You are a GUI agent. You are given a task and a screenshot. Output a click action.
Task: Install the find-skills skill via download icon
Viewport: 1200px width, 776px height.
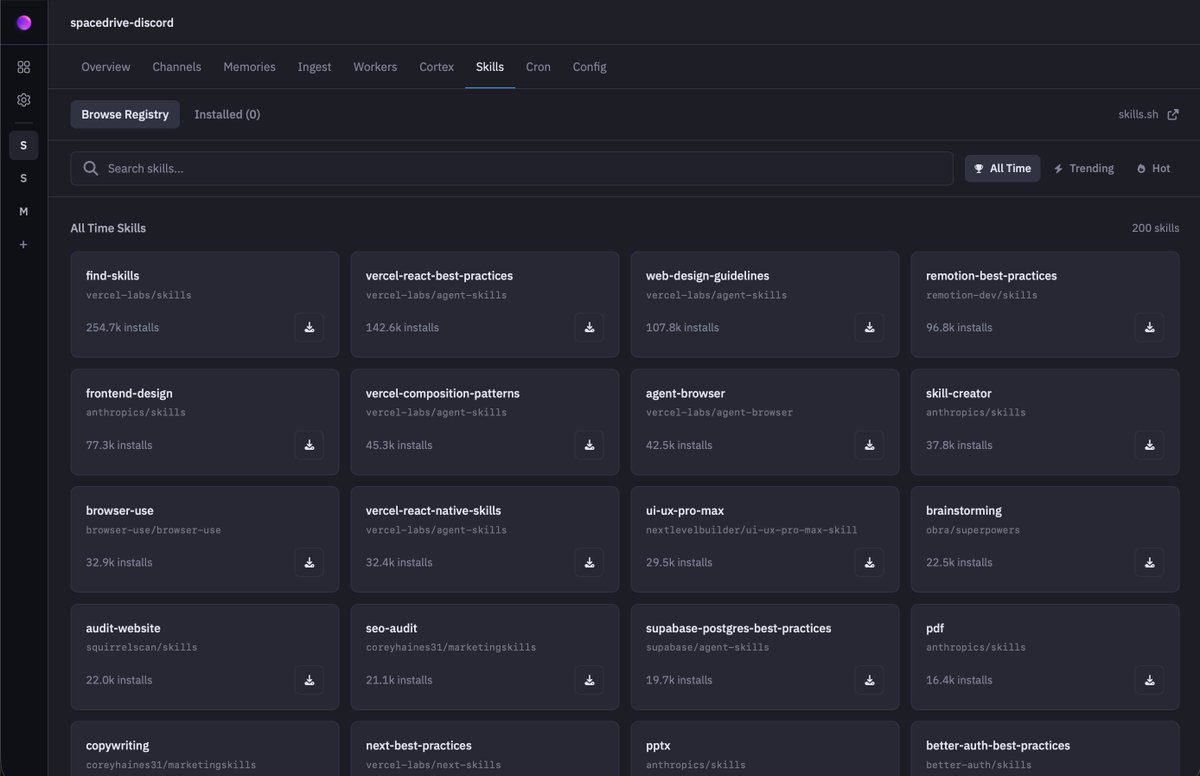(x=309, y=327)
